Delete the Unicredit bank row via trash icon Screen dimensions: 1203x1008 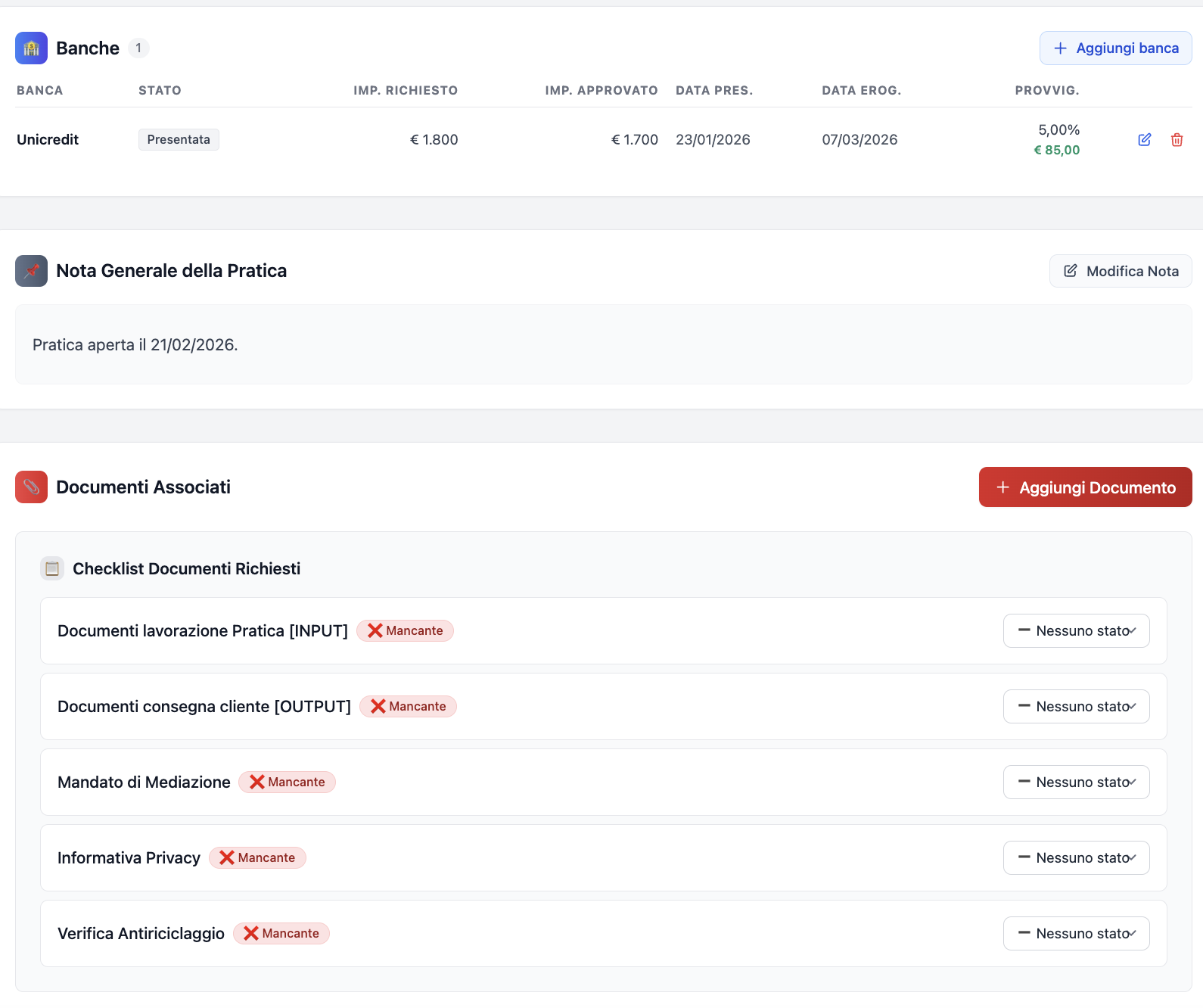pyautogui.click(x=1177, y=140)
